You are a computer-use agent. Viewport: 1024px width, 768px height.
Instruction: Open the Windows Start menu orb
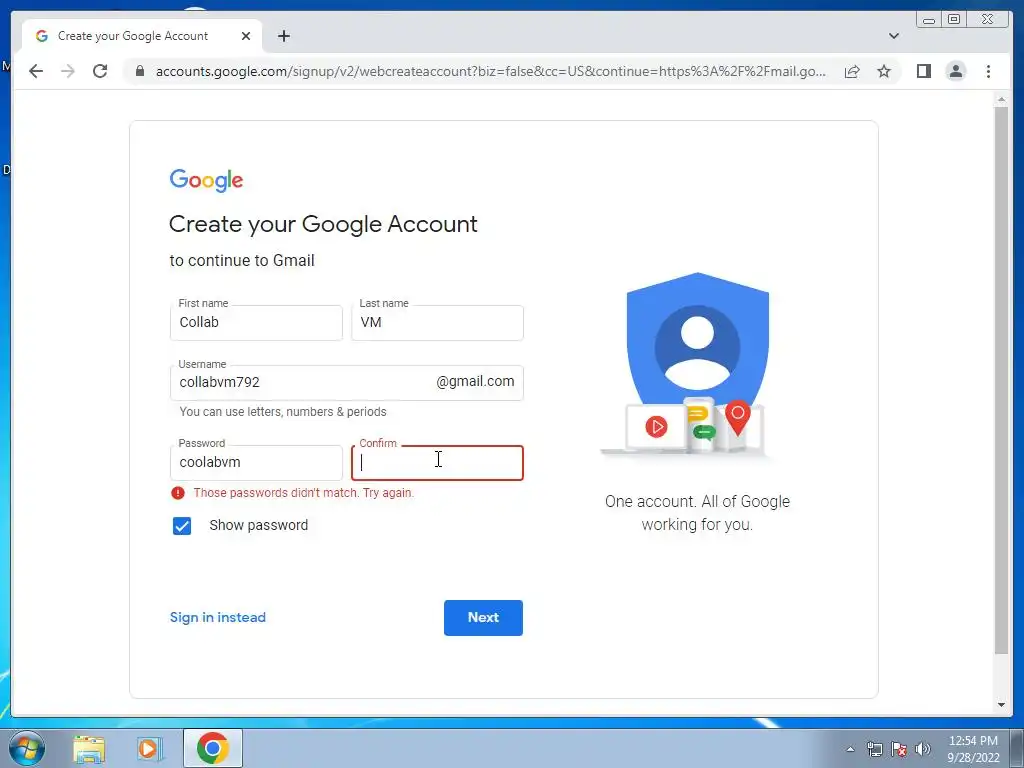pyautogui.click(x=27, y=748)
